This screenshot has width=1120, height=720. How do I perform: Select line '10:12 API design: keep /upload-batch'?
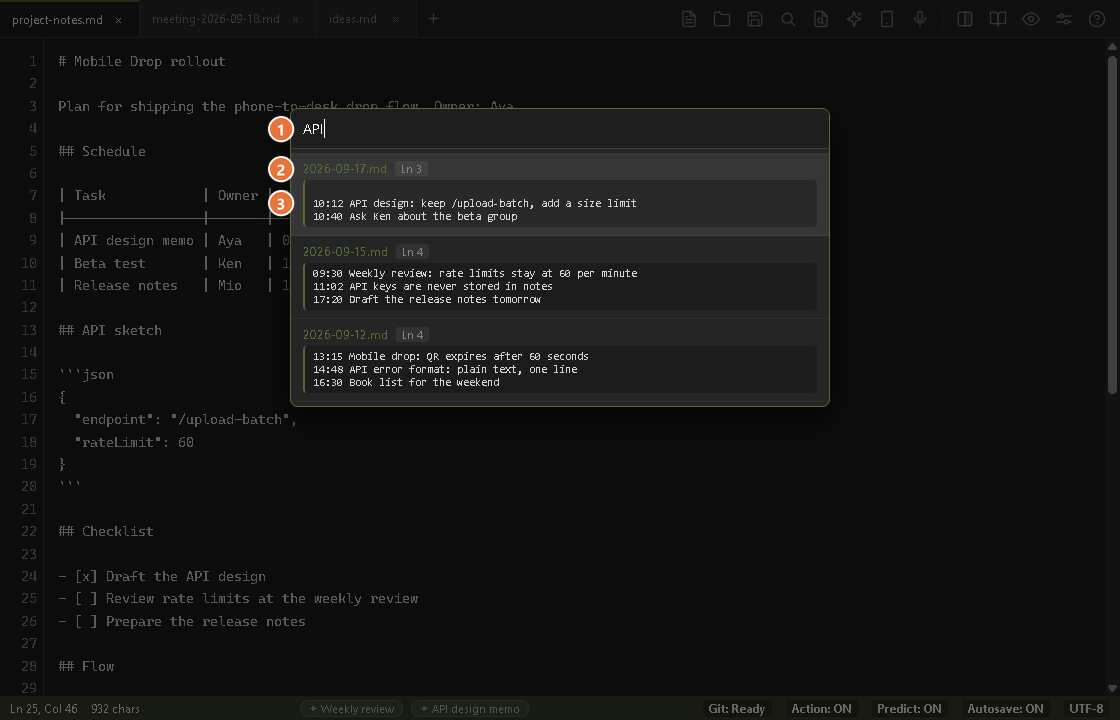(x=474, y=204)
